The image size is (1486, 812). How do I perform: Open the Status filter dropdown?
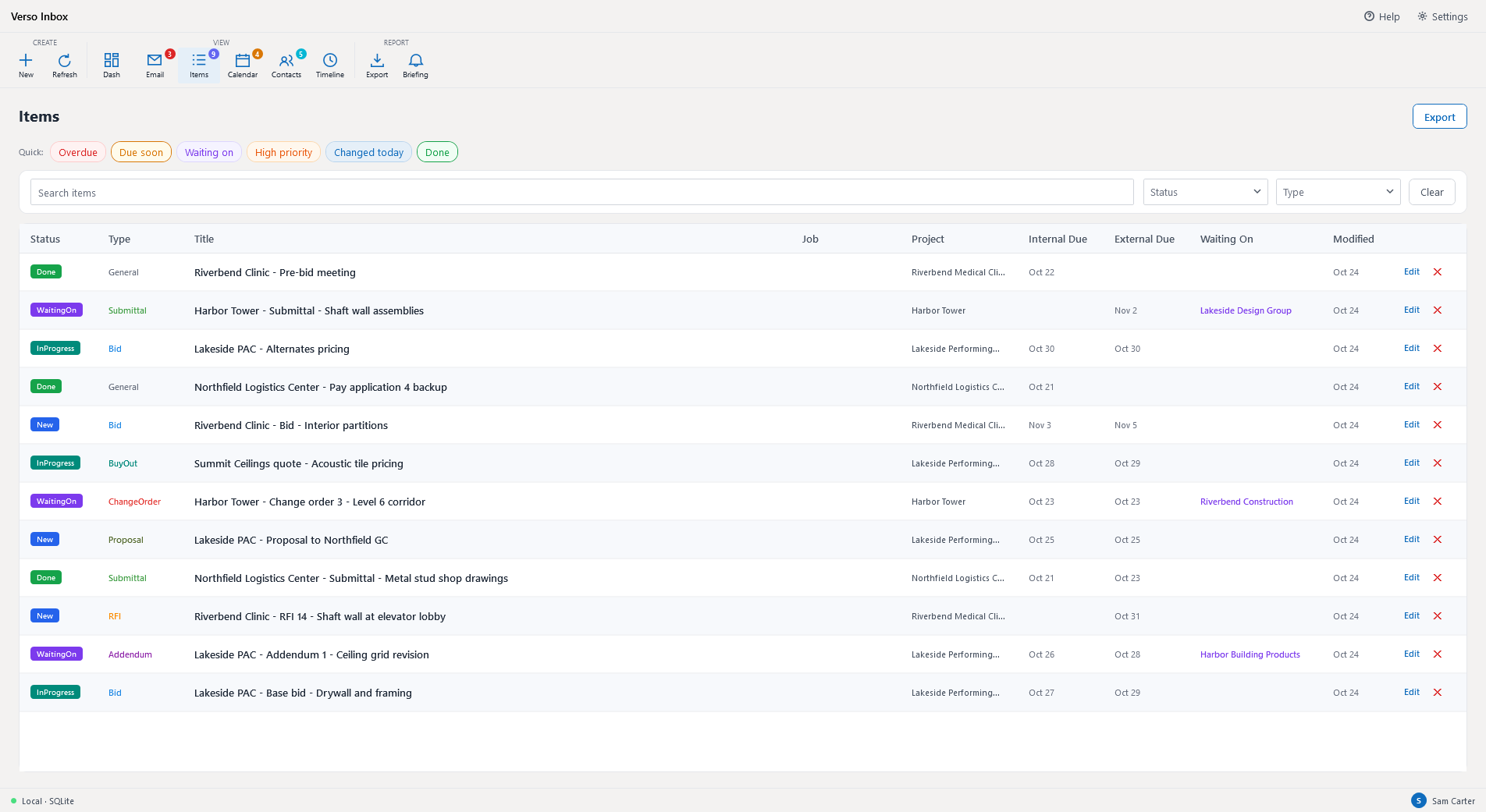[1206, 192]
